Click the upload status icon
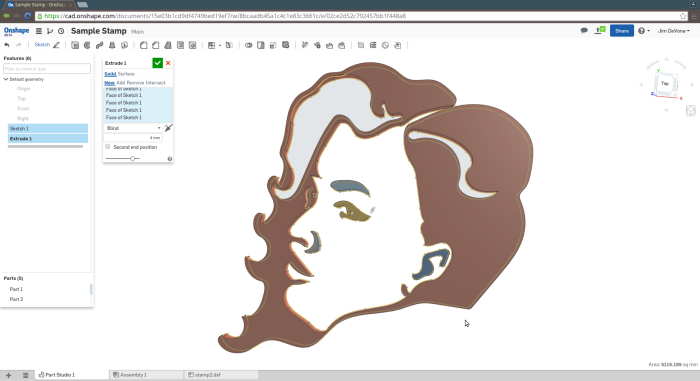Image resolution: width=700 pixels, height=381 pixels. [600, 30]
